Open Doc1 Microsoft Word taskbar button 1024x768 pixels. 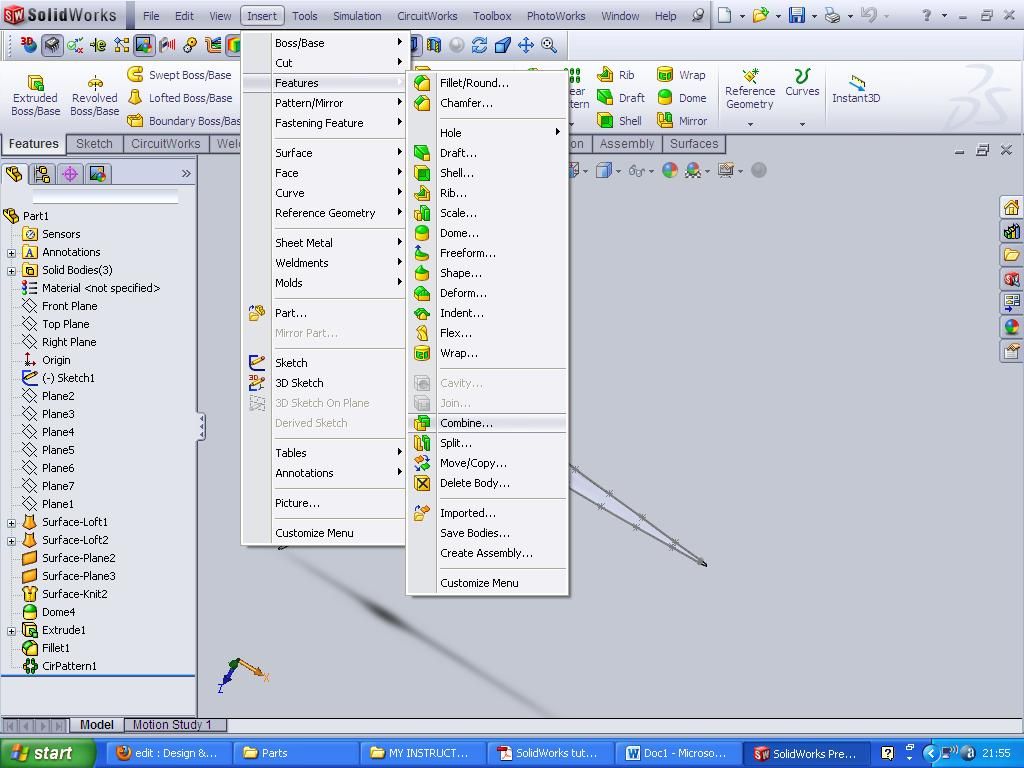[677, 753]
